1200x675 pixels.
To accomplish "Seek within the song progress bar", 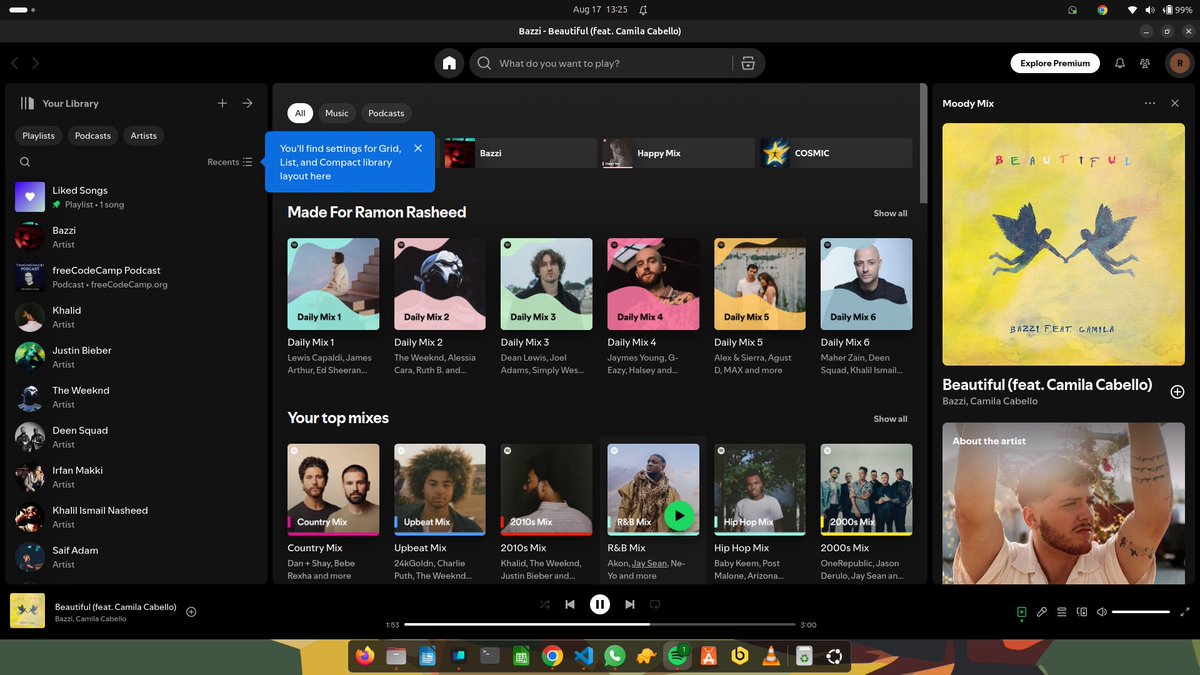I will click(599, 624).
